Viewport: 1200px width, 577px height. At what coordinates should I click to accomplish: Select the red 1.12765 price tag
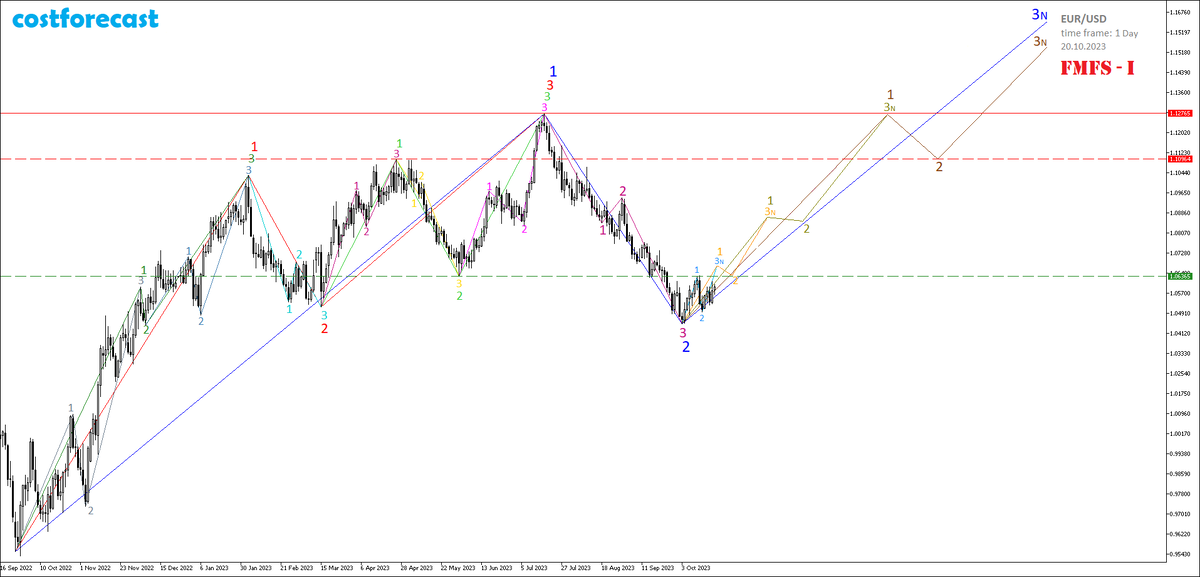1179,113
